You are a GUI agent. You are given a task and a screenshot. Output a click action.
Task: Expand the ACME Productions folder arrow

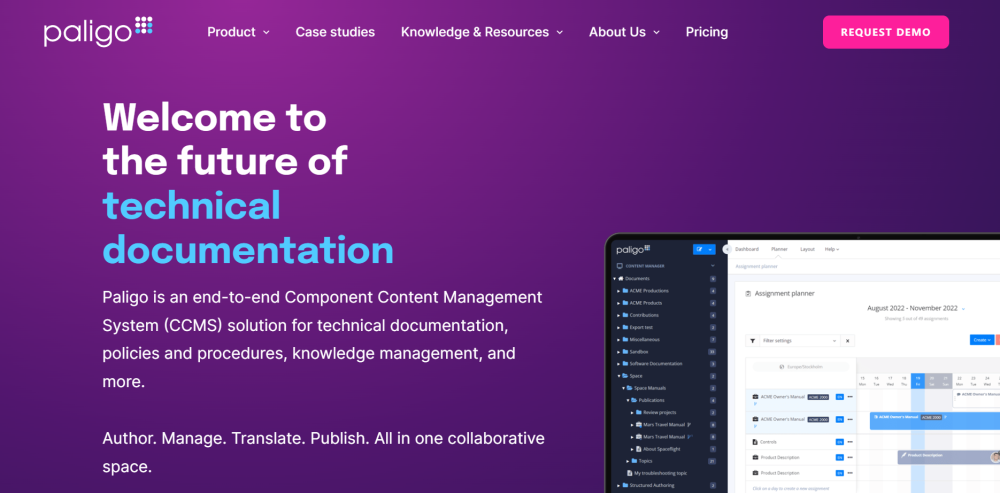(x=619, y=291)
